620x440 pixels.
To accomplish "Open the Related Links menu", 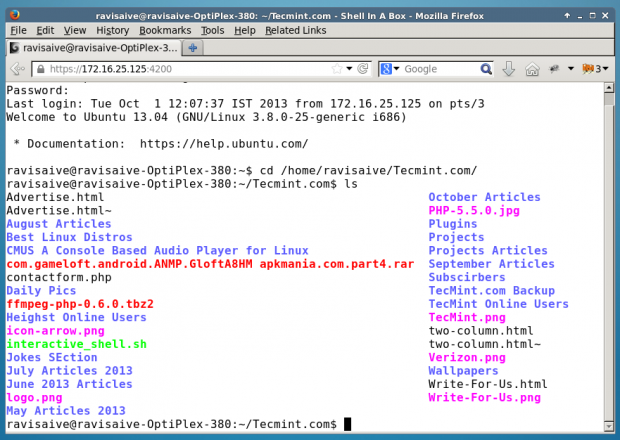I will [x=295, y=30].
